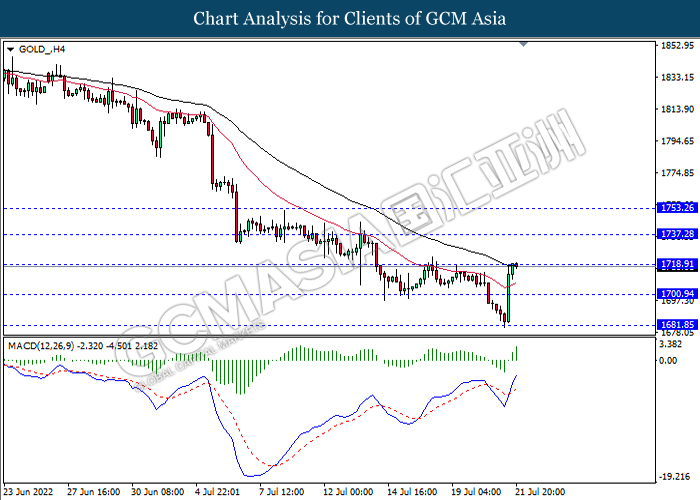This screenshot has height=500, width=700.
Task: Click the 27 Jun 16:00 time label
Action: click(x=93, y=492)
